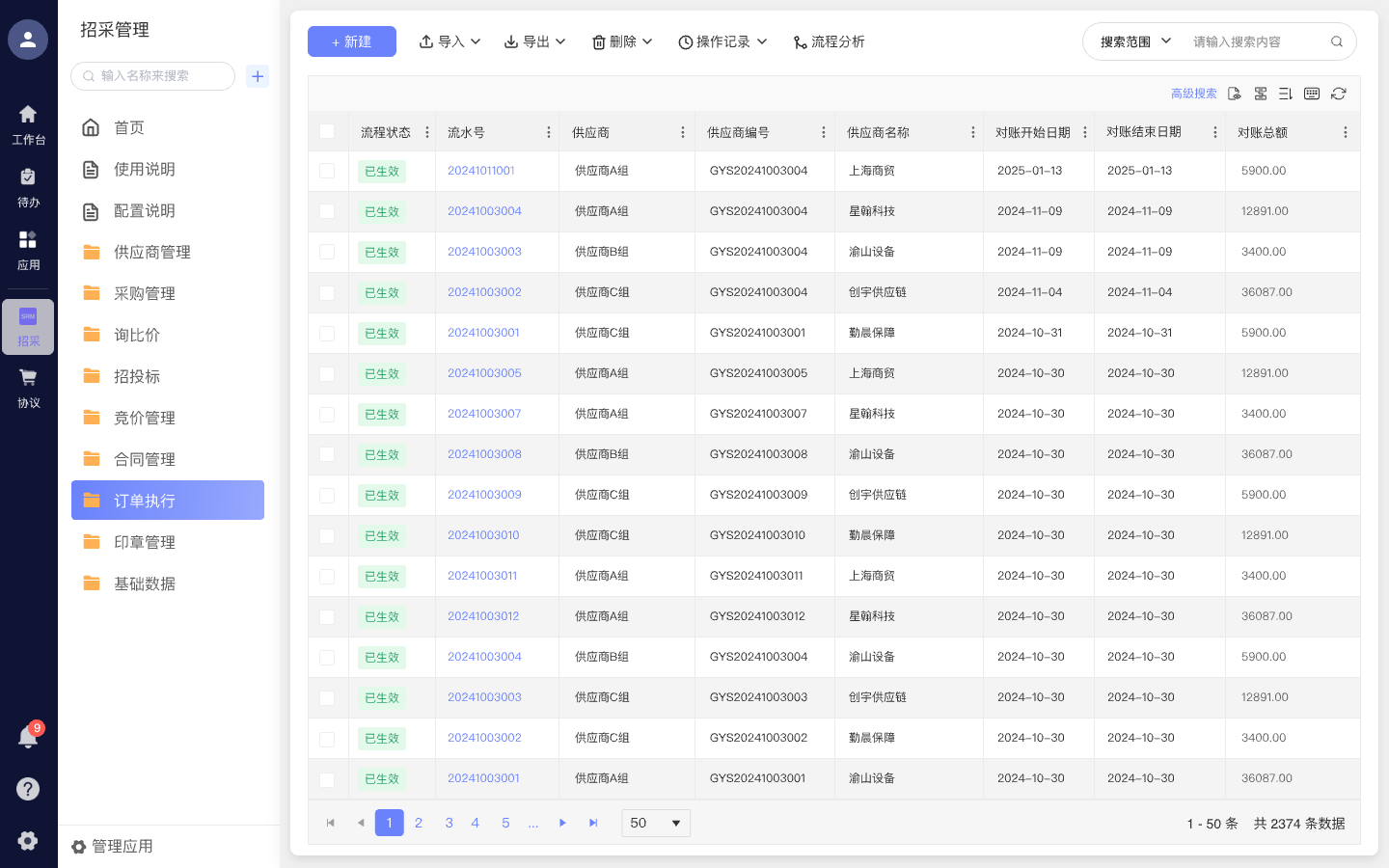Open 对账总额 column options menu
Image resolution: width=1389 pixels, height=868 pixels.
[x=1346, y=132]
